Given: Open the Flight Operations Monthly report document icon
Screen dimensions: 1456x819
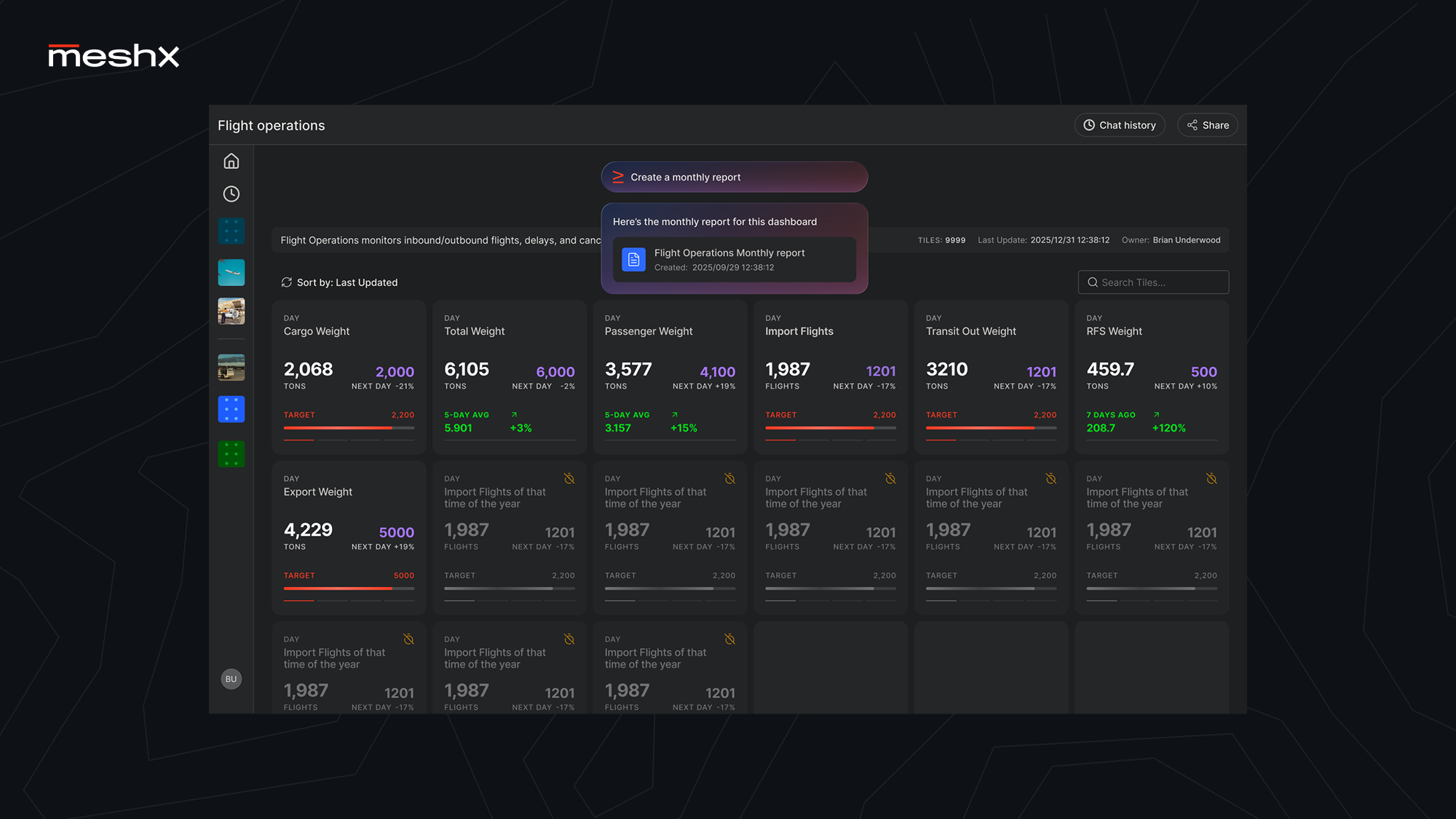Looking at the screenshot, I should click(633, 260).
